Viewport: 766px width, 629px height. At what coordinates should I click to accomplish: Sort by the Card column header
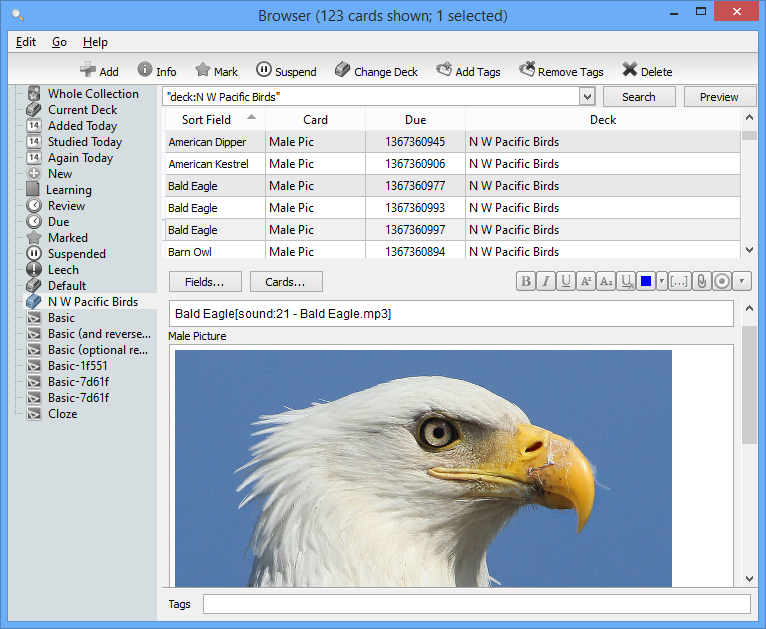pyautogui.click(x=315, y=120)
